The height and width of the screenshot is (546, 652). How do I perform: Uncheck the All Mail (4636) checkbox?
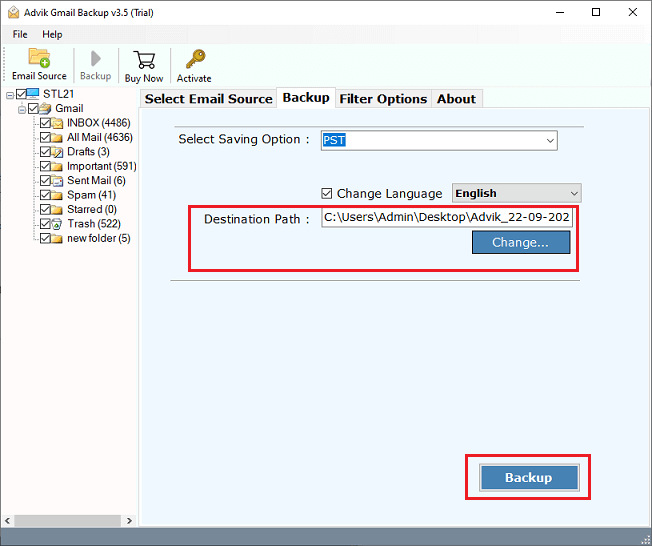[45, 138]
